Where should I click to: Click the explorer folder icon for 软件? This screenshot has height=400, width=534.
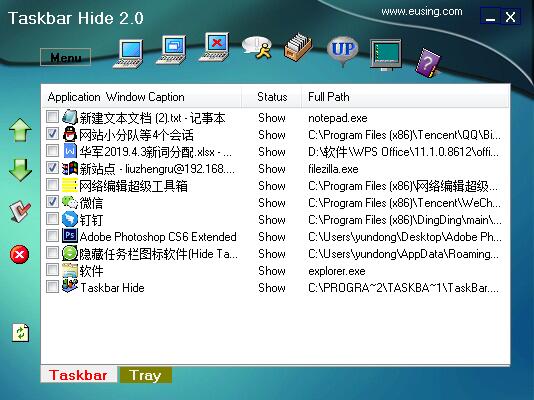click(70, 270)
